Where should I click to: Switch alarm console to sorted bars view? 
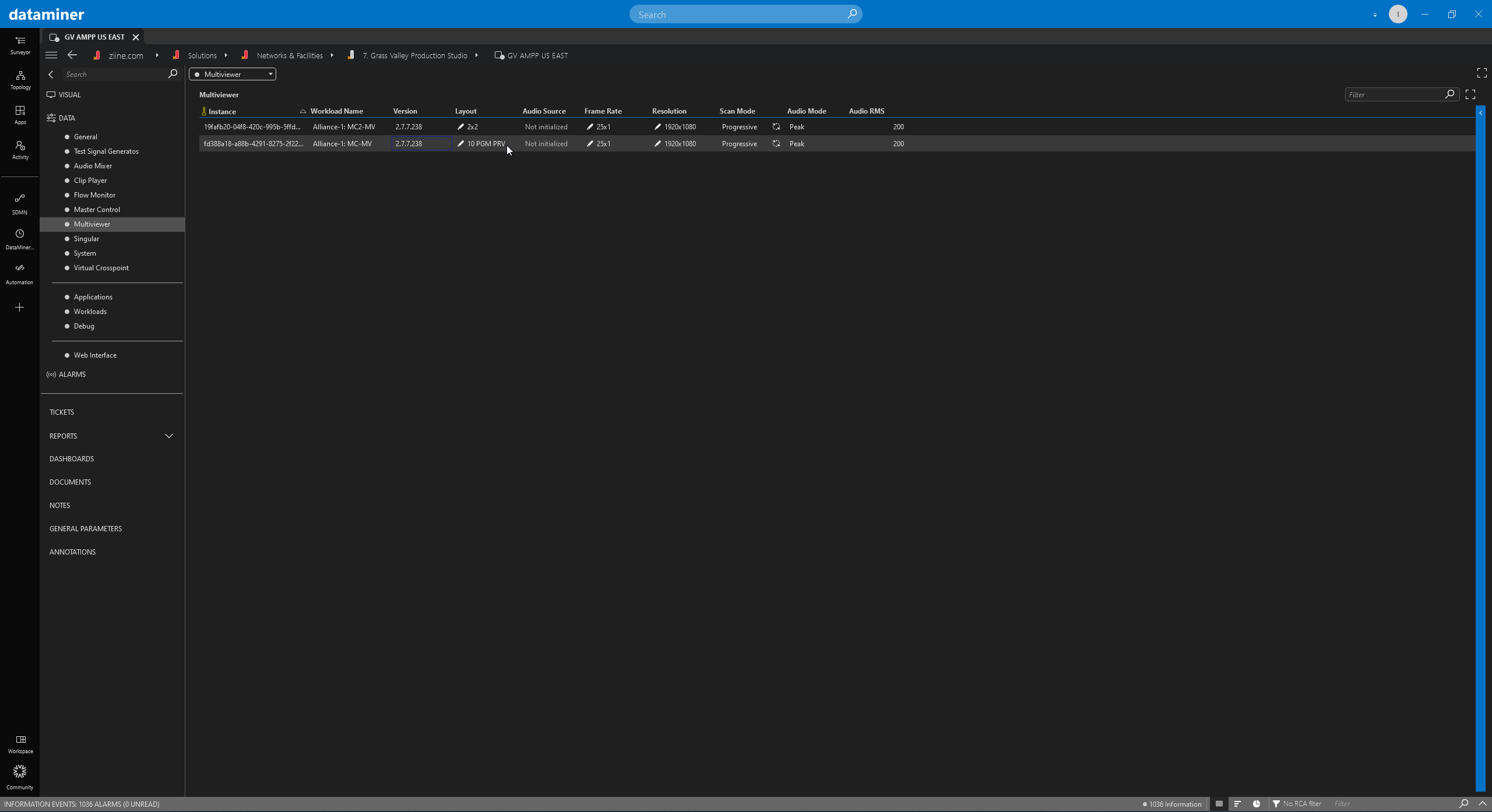pos(1237,804)
